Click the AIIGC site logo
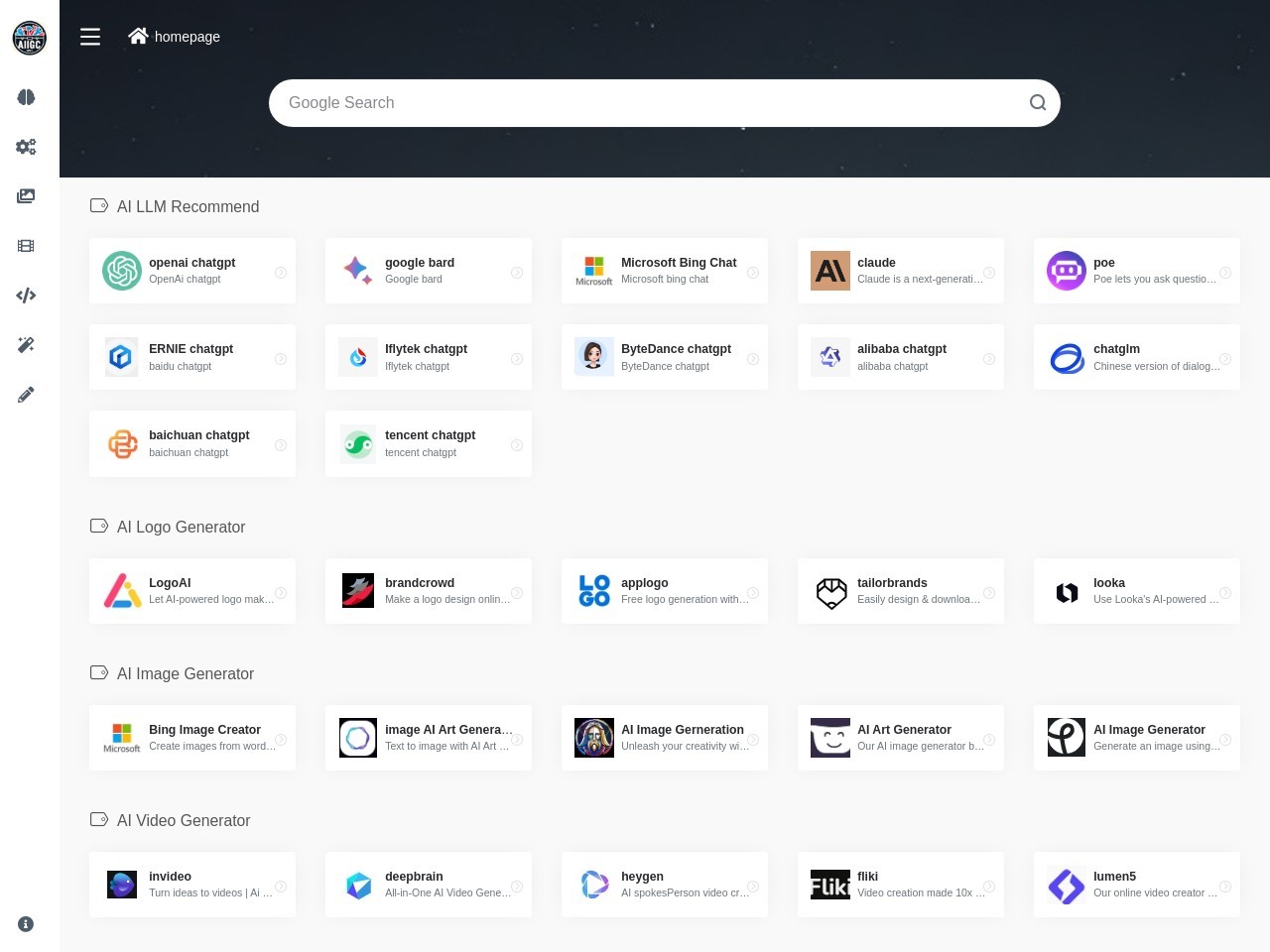The image size is (1270, 952). [29, 38]
